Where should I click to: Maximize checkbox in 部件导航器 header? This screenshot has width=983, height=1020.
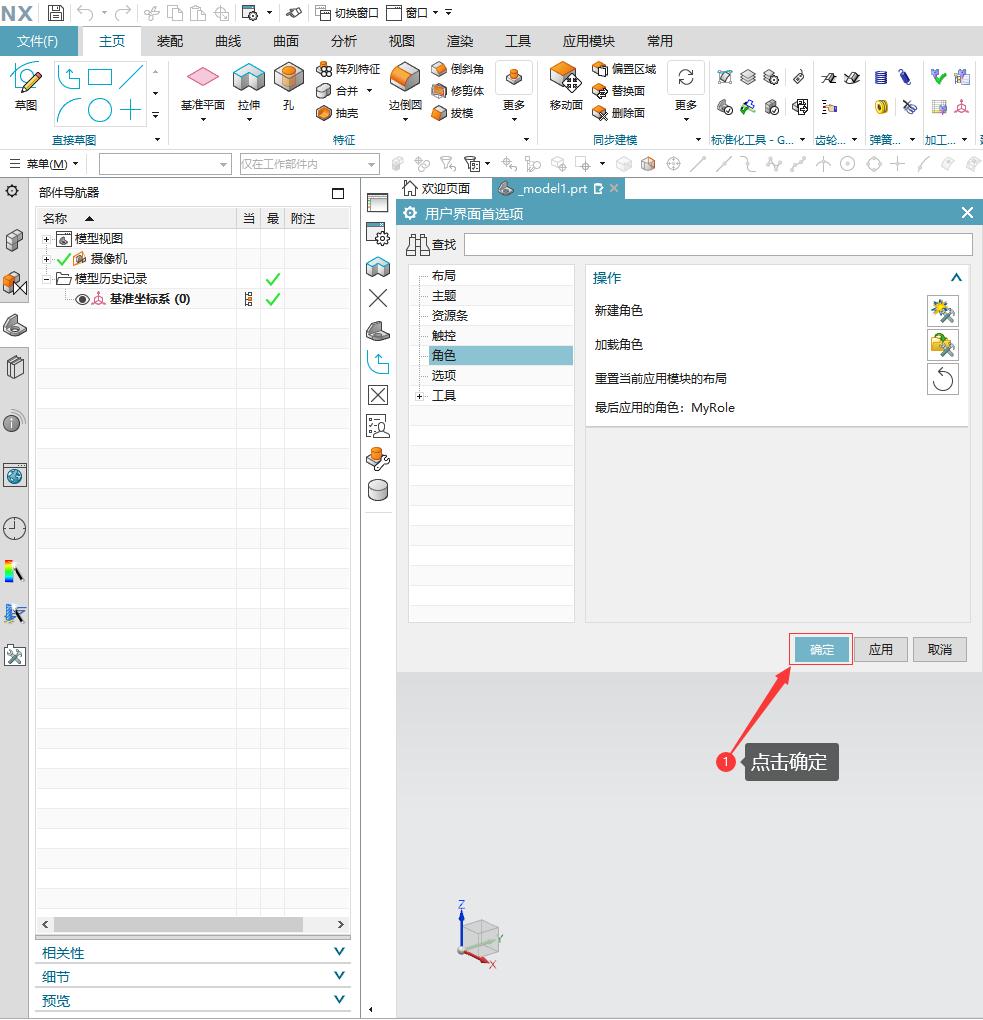point(338,193)
